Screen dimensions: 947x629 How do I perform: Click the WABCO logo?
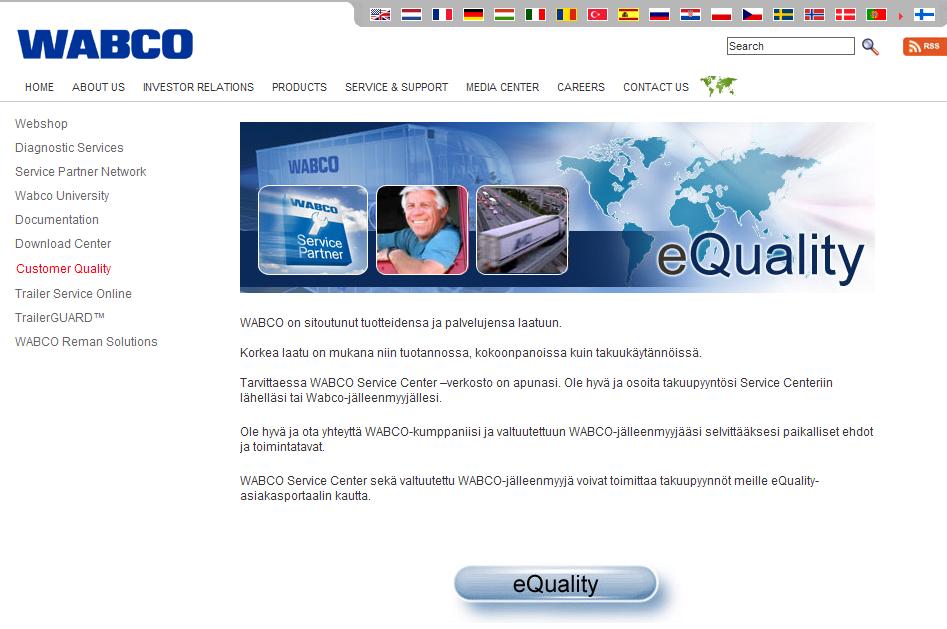click(x=105, y=44)
